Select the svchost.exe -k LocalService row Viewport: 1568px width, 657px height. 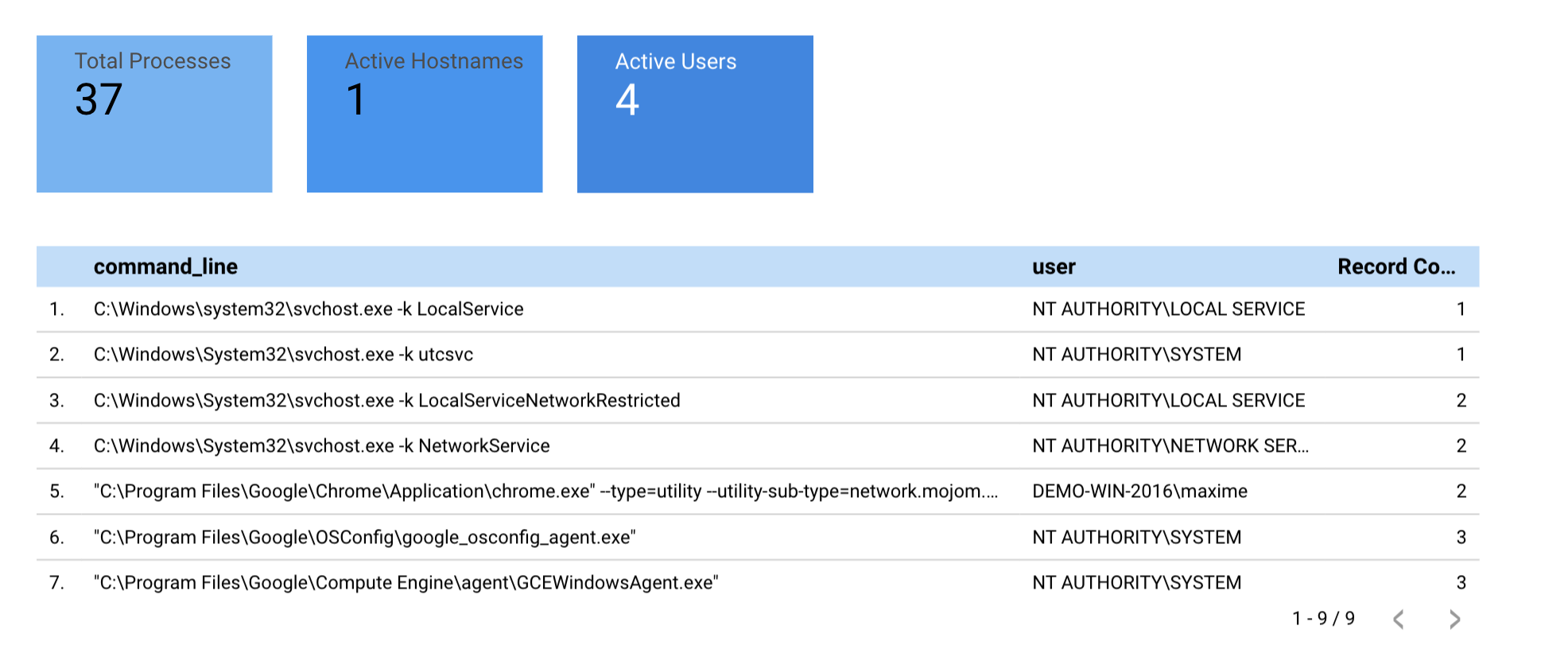[309, 309]
